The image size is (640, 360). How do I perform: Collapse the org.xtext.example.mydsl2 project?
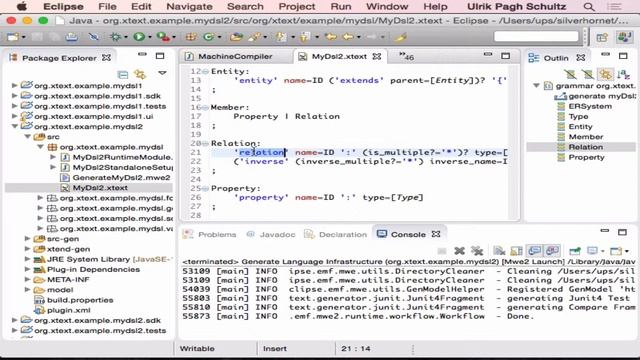coord(15,127)
